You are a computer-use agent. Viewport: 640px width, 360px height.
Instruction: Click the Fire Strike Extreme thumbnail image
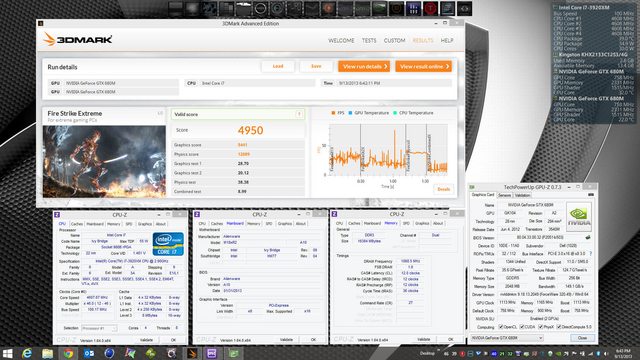104,162
